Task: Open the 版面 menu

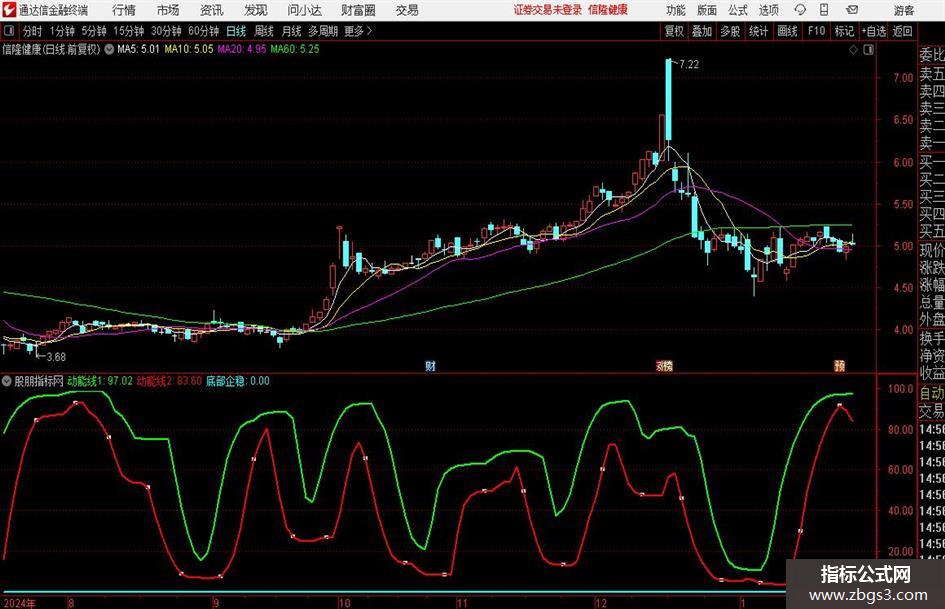Action: pos(706,10)
